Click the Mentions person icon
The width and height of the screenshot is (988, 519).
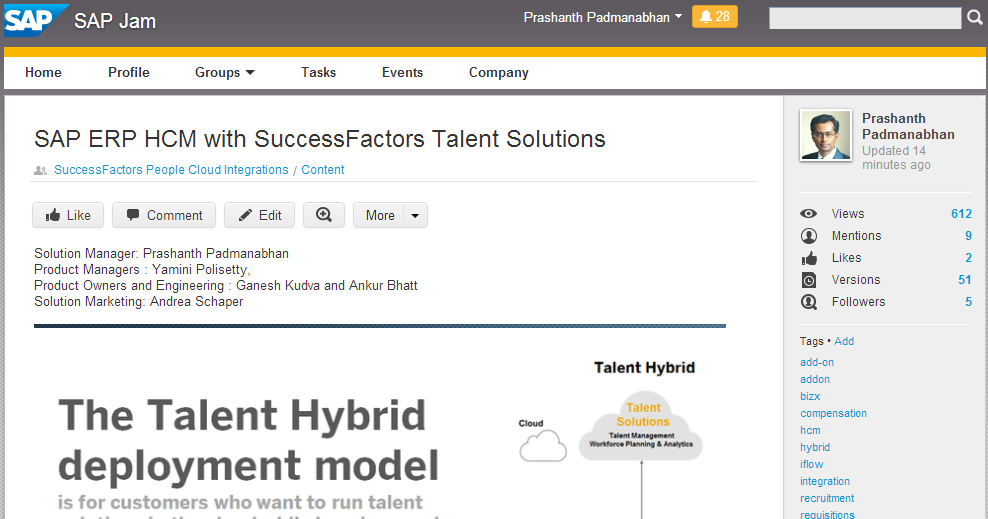(808, 236)
